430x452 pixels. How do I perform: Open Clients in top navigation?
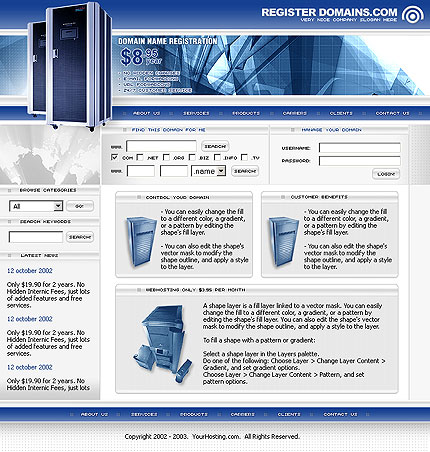point(341,113)
